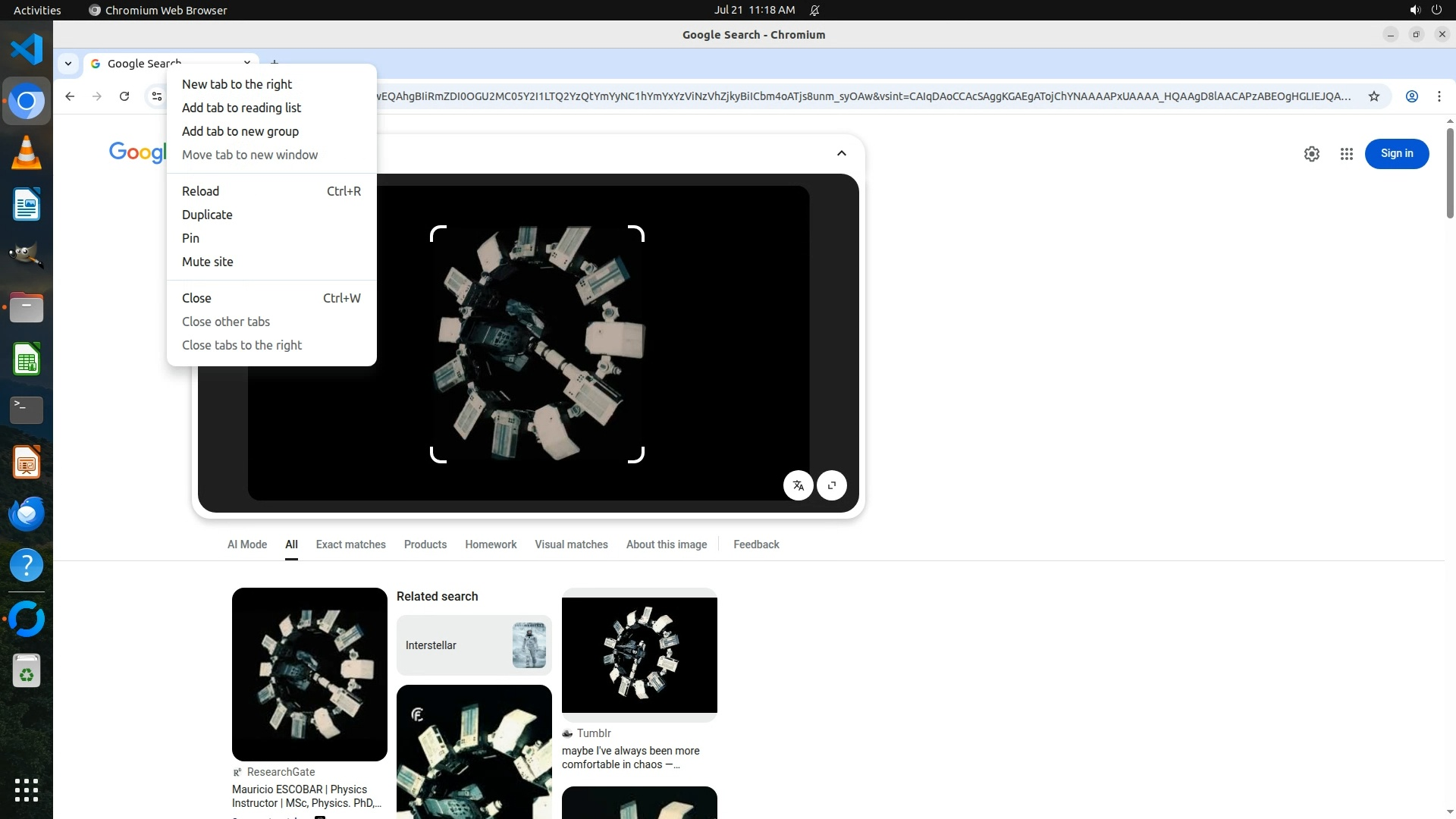
Task: Open the Chromium three-dot menu
Action: [x=1439, y=96]
